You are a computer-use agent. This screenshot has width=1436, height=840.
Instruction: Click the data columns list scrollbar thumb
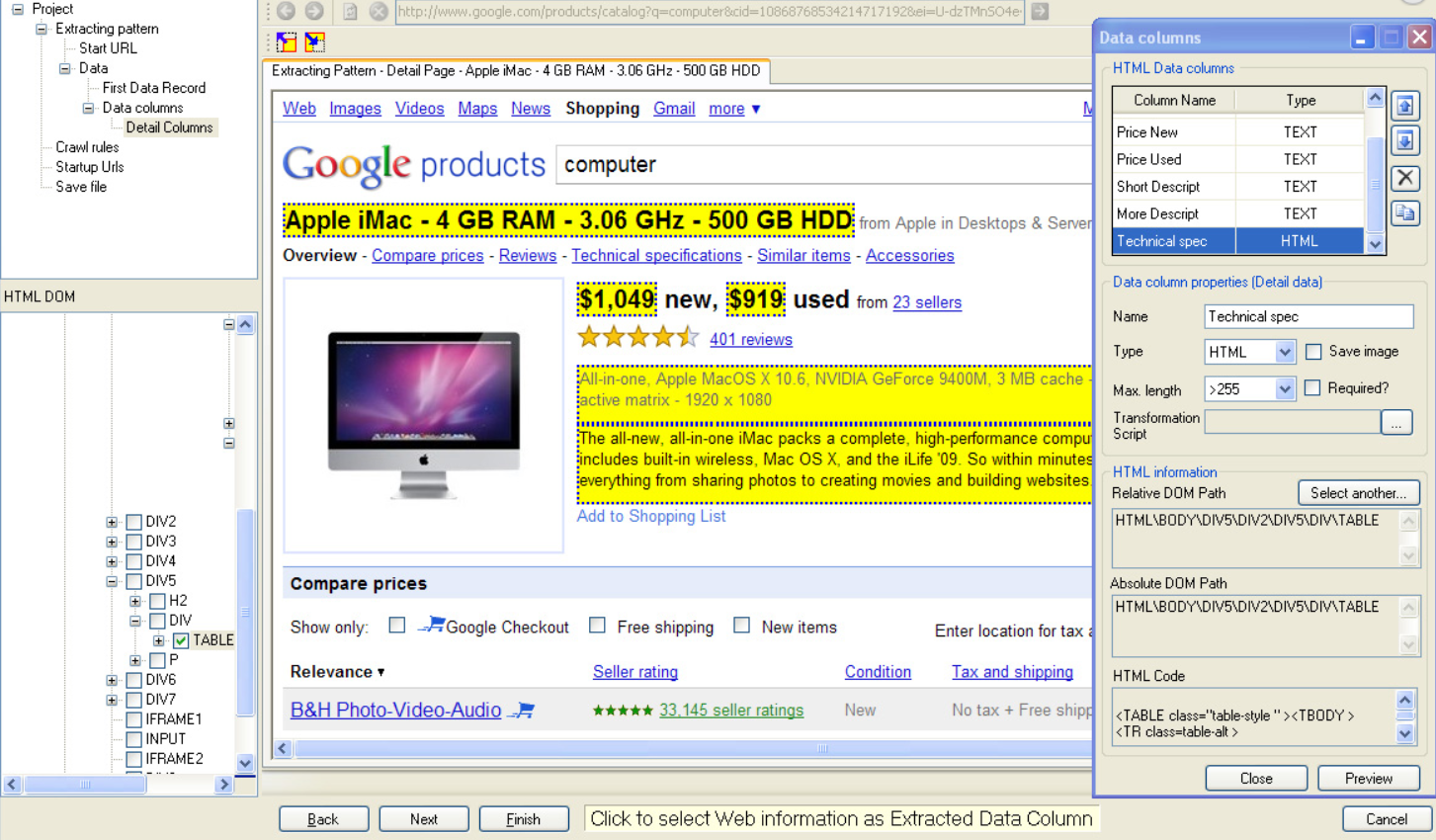click(1375, 184)
